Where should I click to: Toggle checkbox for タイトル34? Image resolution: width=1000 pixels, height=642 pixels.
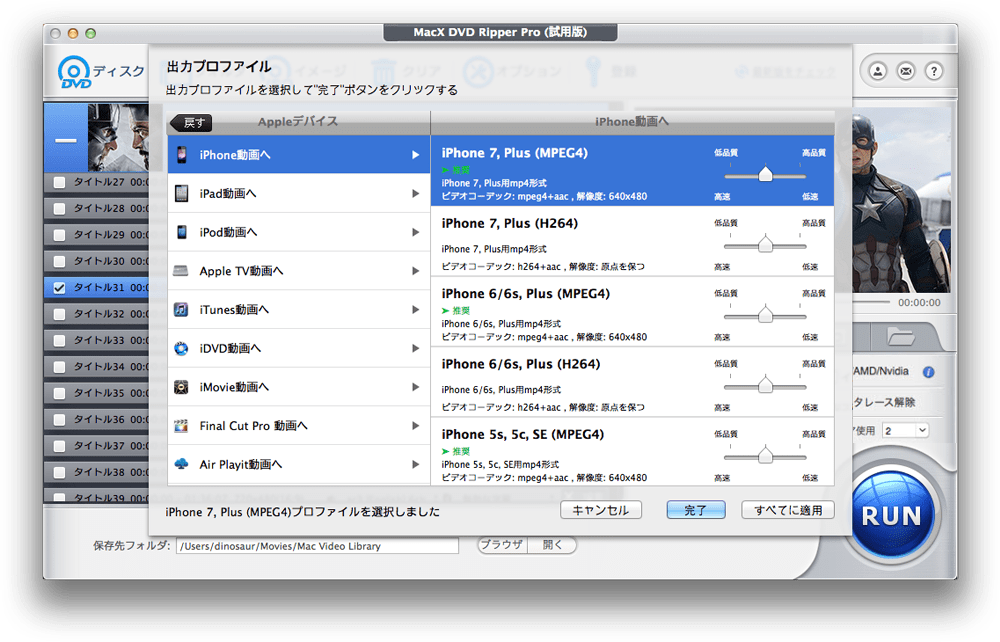point(59,367)
